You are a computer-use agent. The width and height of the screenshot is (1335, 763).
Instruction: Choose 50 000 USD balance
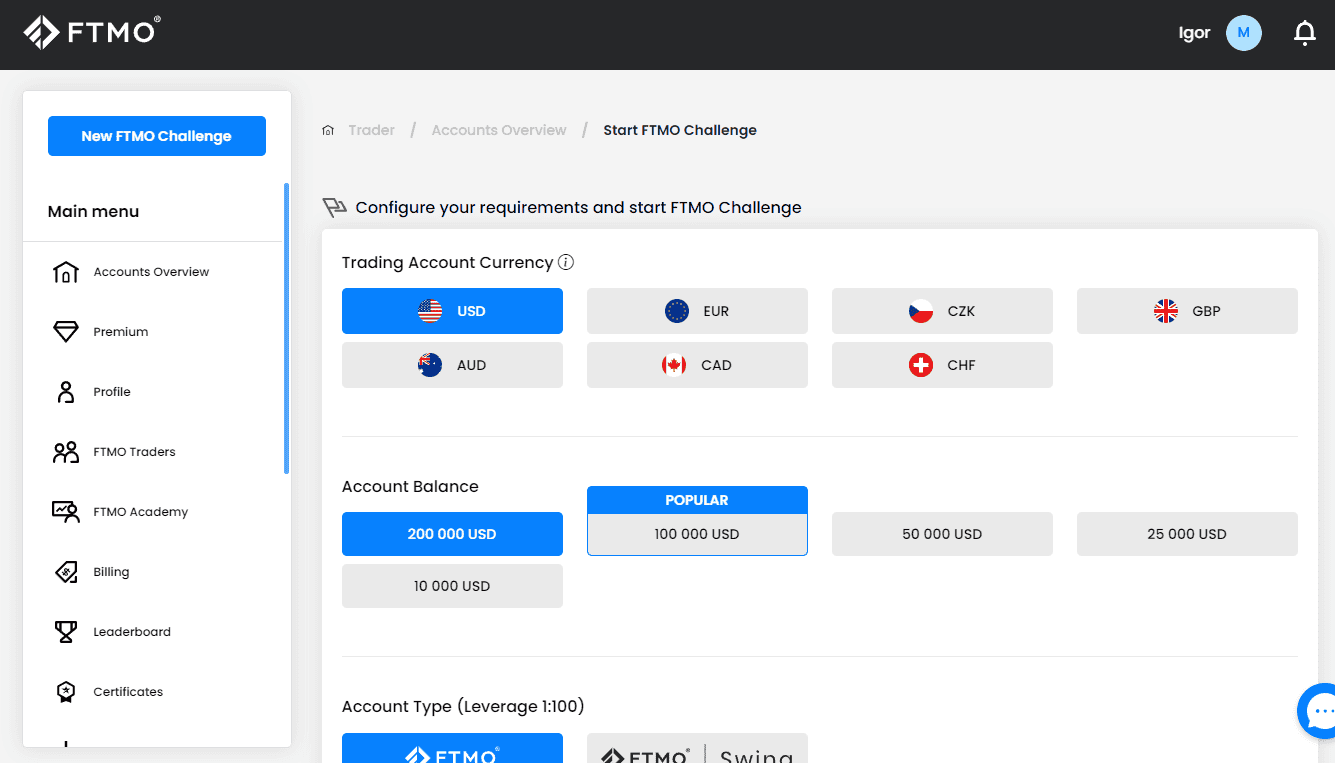942,534
